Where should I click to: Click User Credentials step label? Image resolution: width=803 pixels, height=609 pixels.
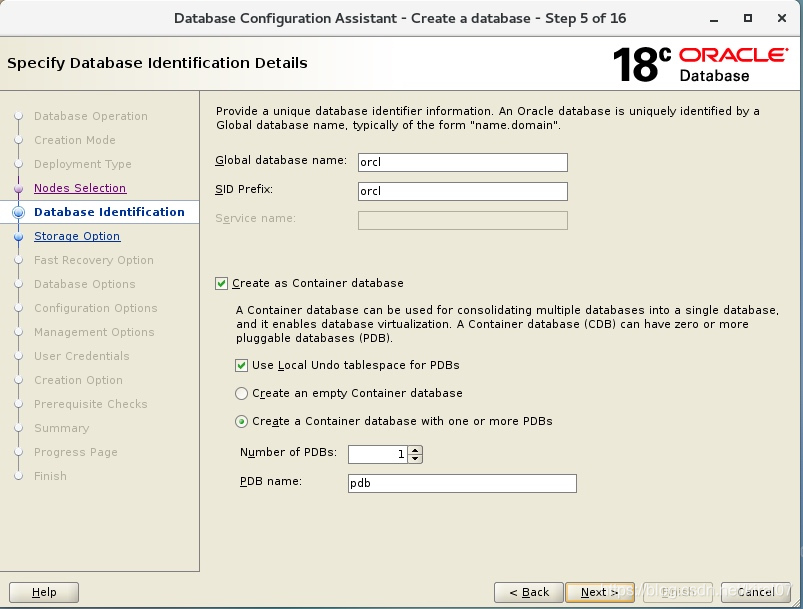point(82,356)
